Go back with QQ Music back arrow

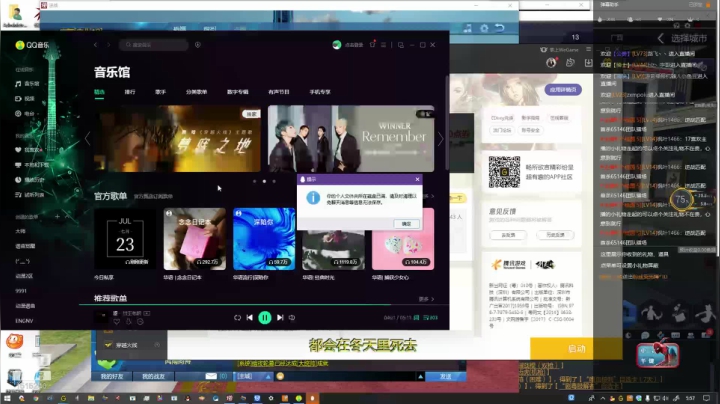click(x=96, y=45)
